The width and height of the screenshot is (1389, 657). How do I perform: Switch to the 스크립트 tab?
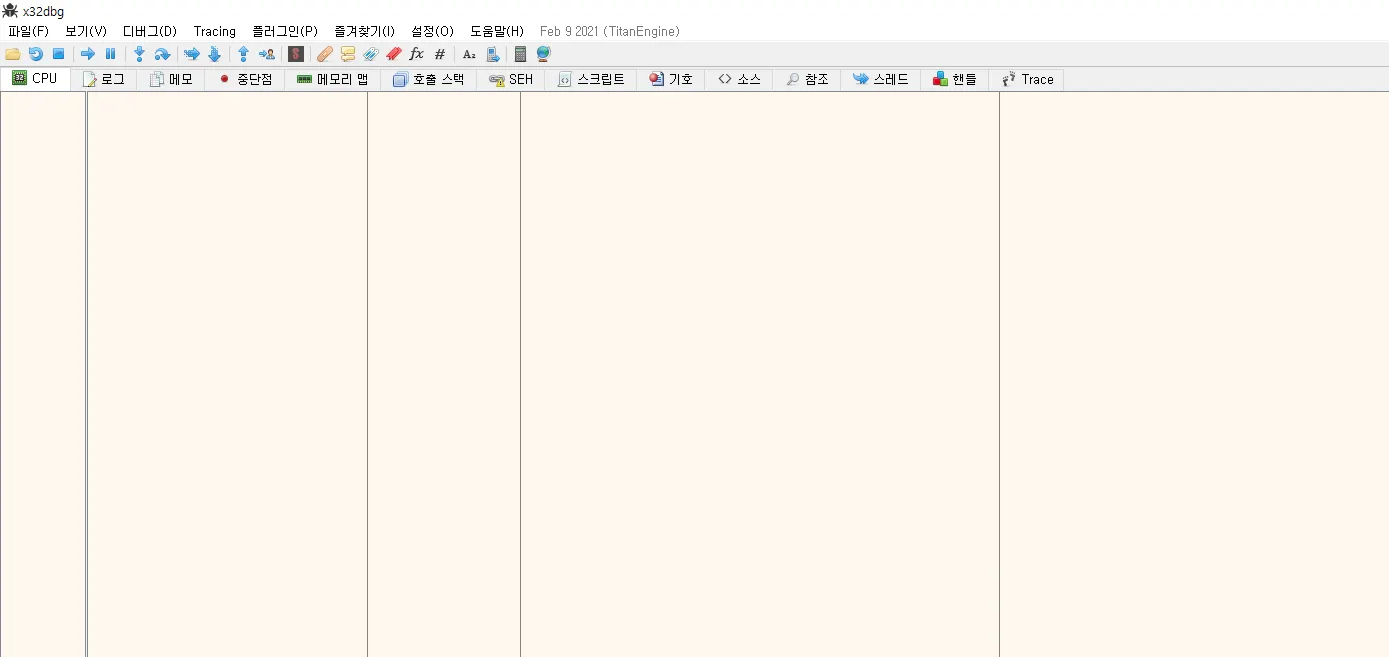(591, 79)
